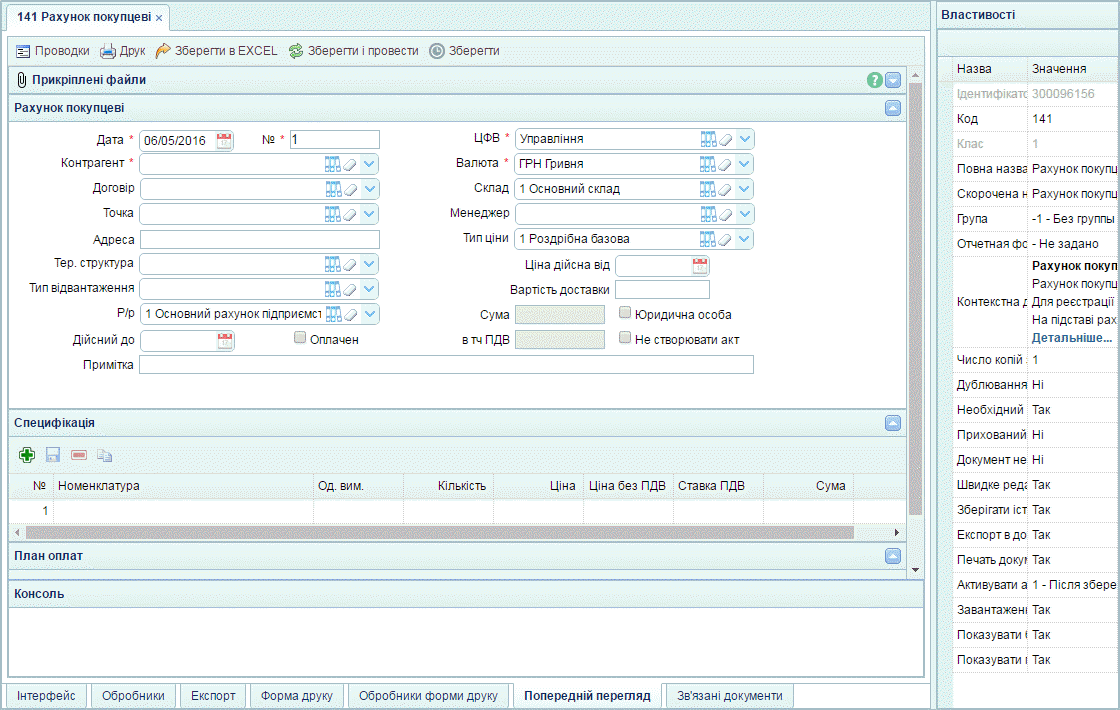Open lookup icon for Склад field

(708, 189)
